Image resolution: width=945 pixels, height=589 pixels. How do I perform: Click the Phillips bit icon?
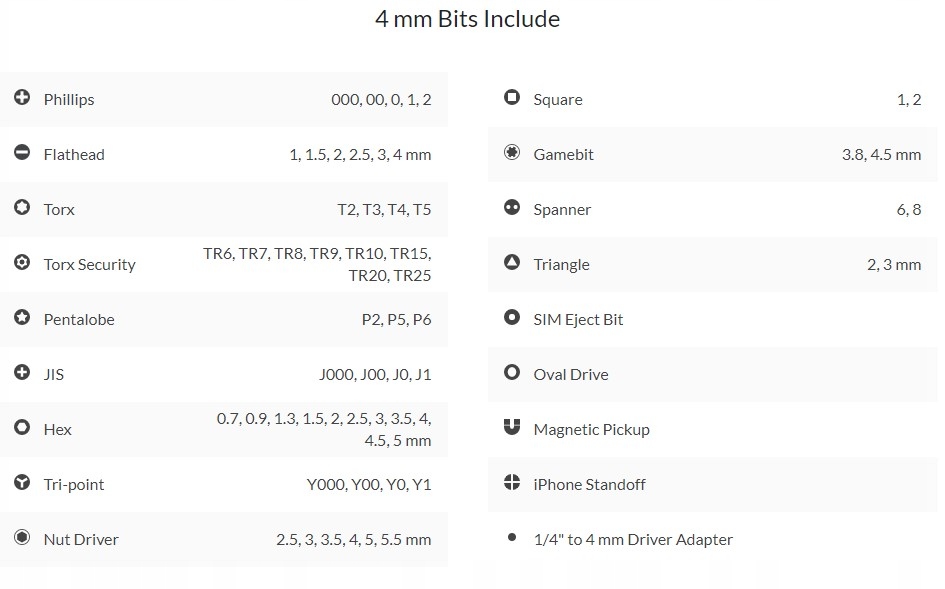coord(22,98)
